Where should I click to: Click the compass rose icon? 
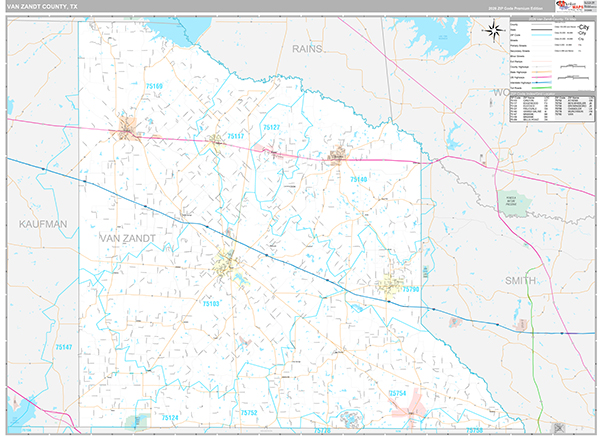coord(494,30)
